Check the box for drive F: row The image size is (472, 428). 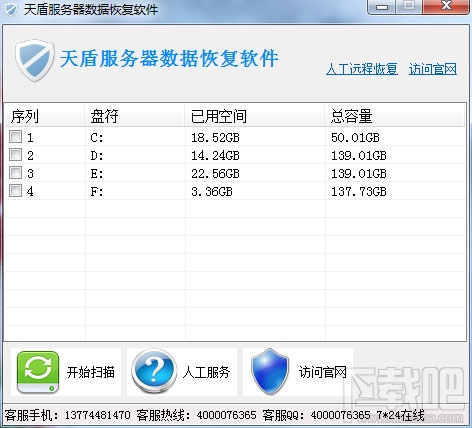point(15,191)
